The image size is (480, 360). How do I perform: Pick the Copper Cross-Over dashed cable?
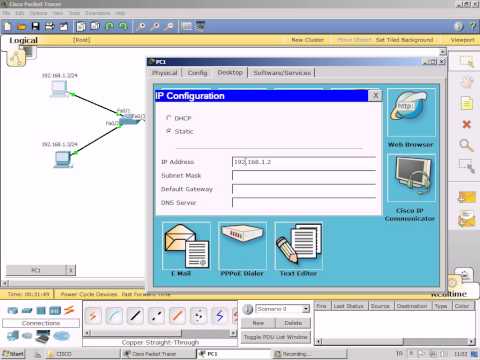pyautogui.click(x=156, y=315)
